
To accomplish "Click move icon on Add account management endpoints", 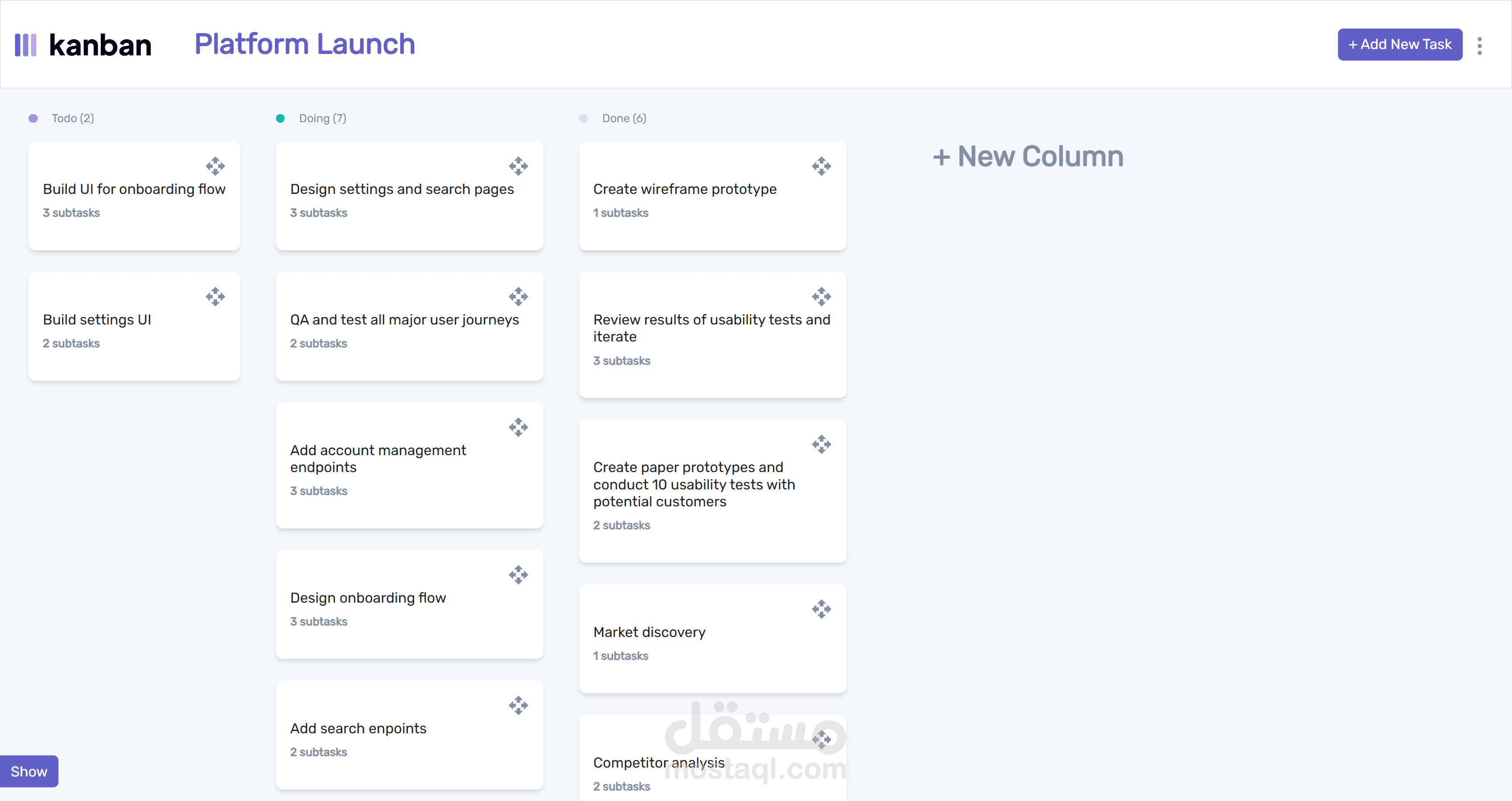I will coord(518,427).
